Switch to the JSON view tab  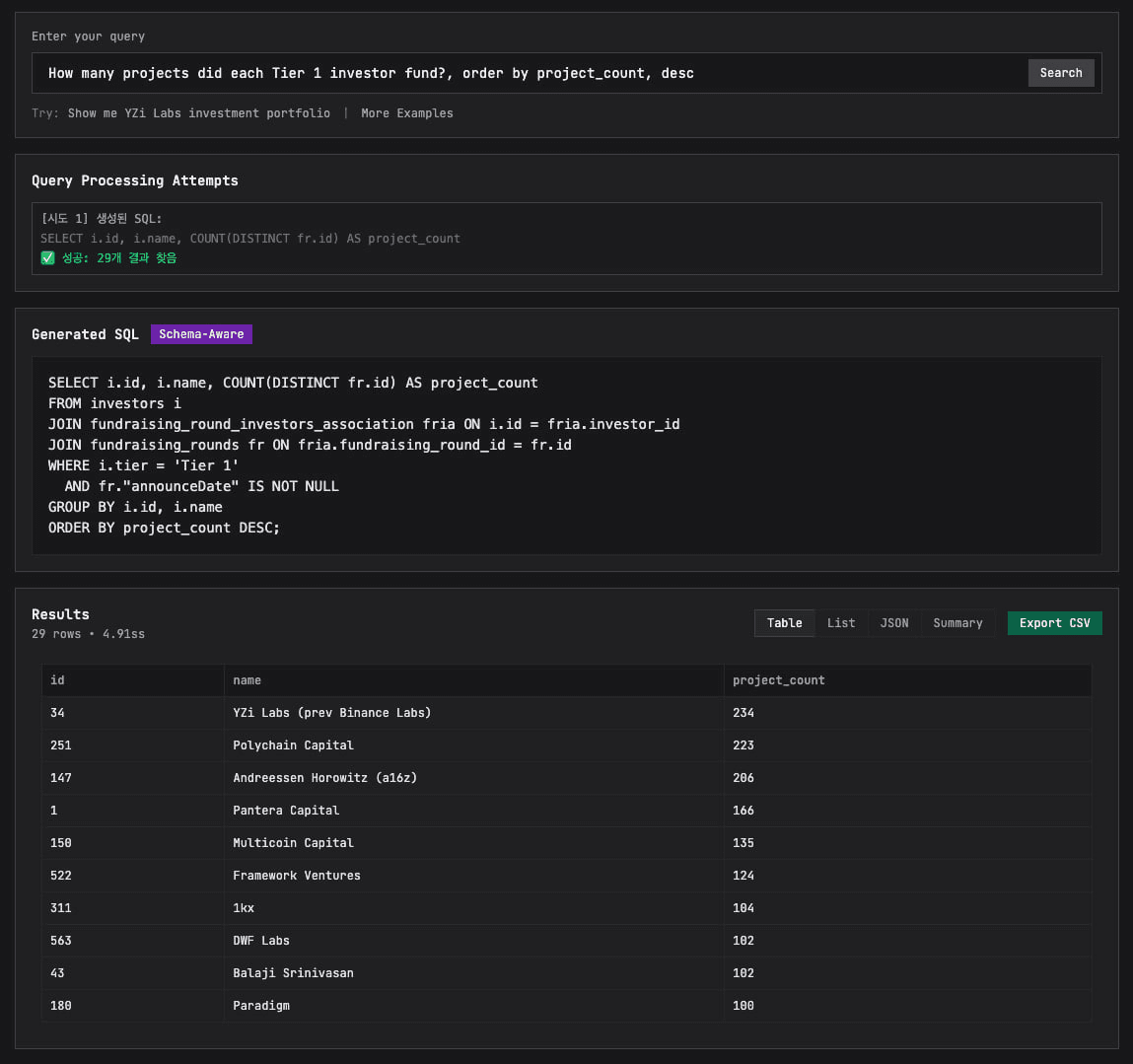coord(893,623)
